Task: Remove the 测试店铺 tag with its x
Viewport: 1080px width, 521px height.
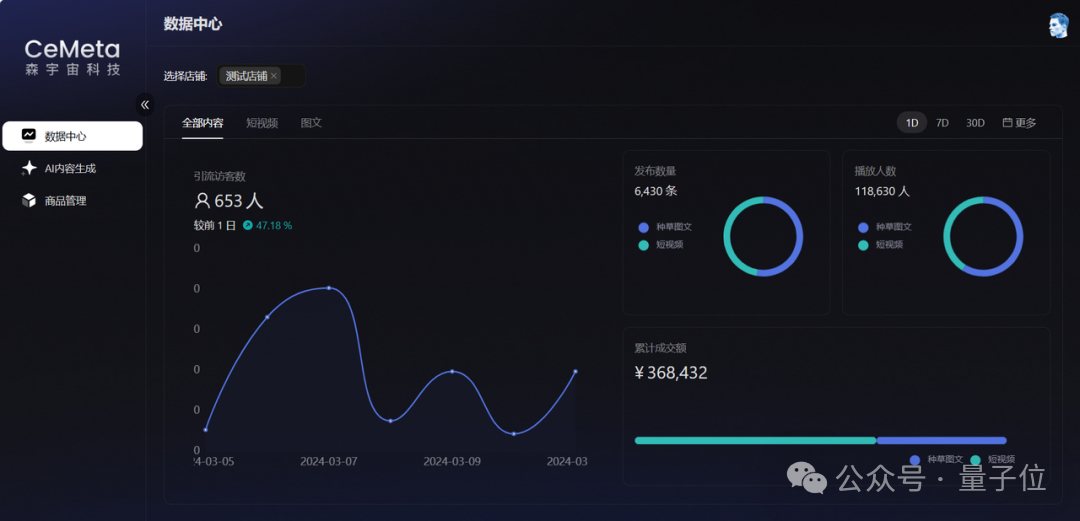Action: coord(274,76)
